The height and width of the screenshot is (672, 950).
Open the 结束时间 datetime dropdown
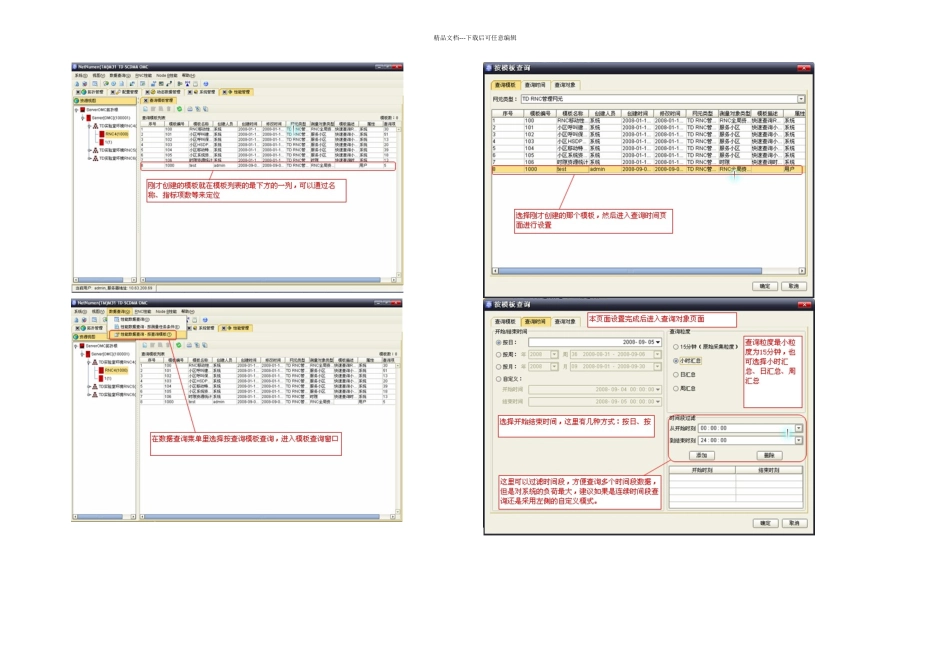click(657, 401)
